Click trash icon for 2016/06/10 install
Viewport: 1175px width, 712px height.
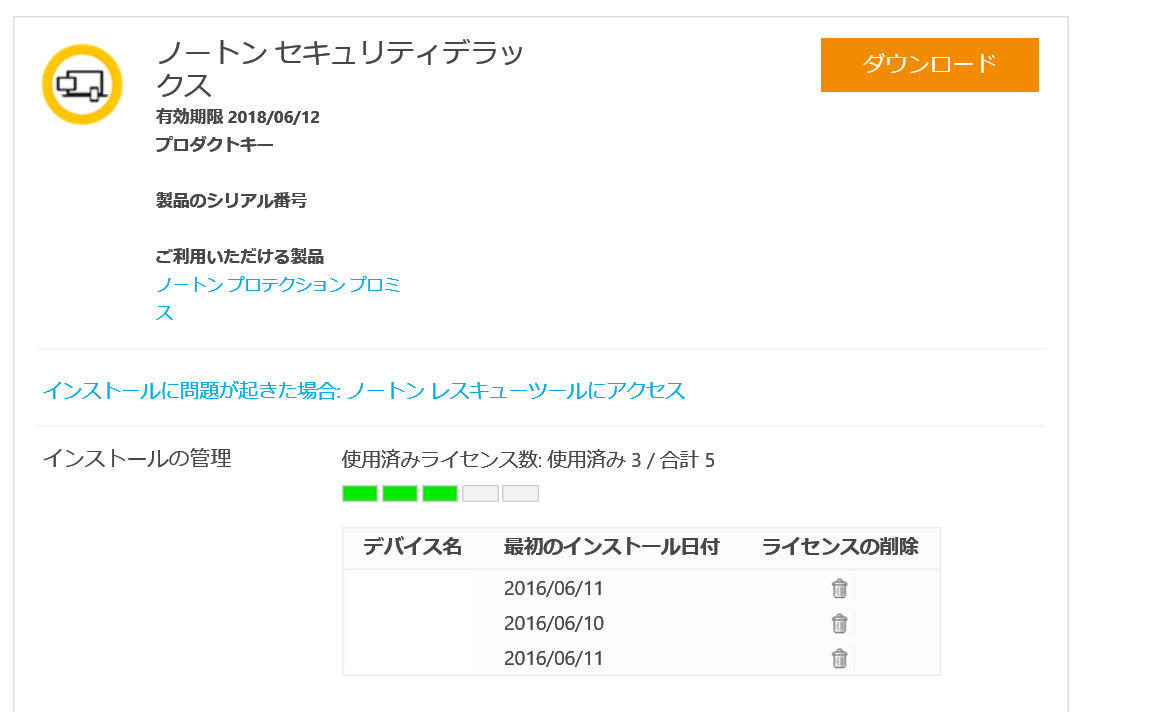pyautogui.click(x=839, y=623)
